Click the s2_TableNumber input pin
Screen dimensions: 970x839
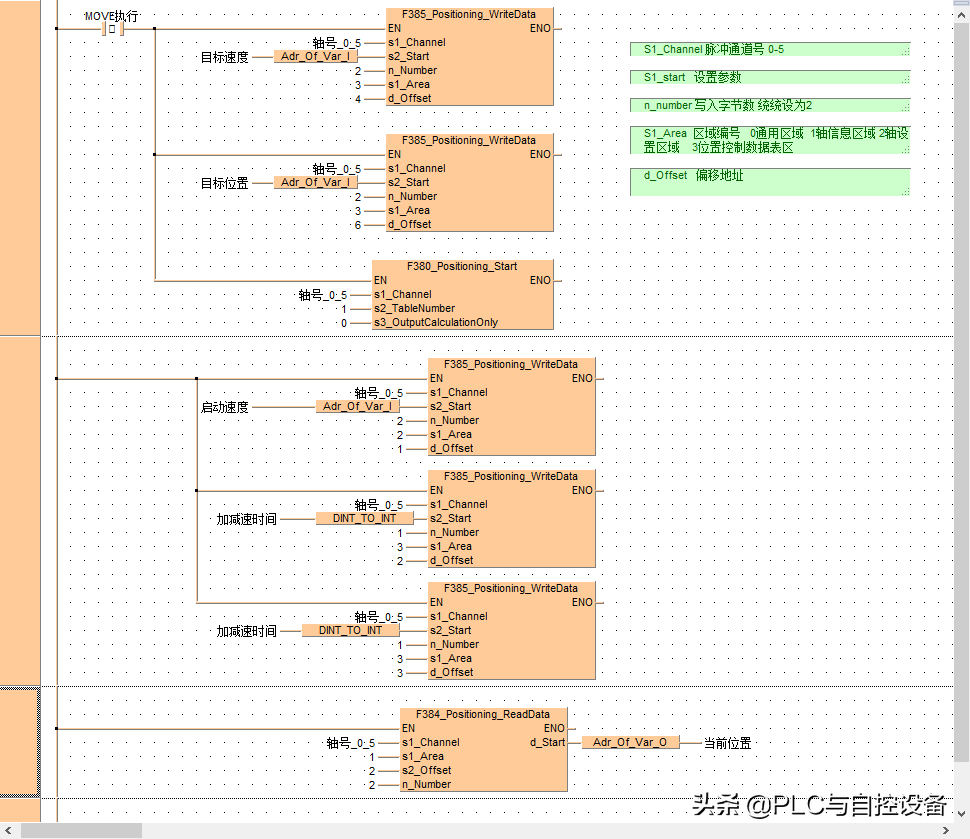click(x=414, y=309)
